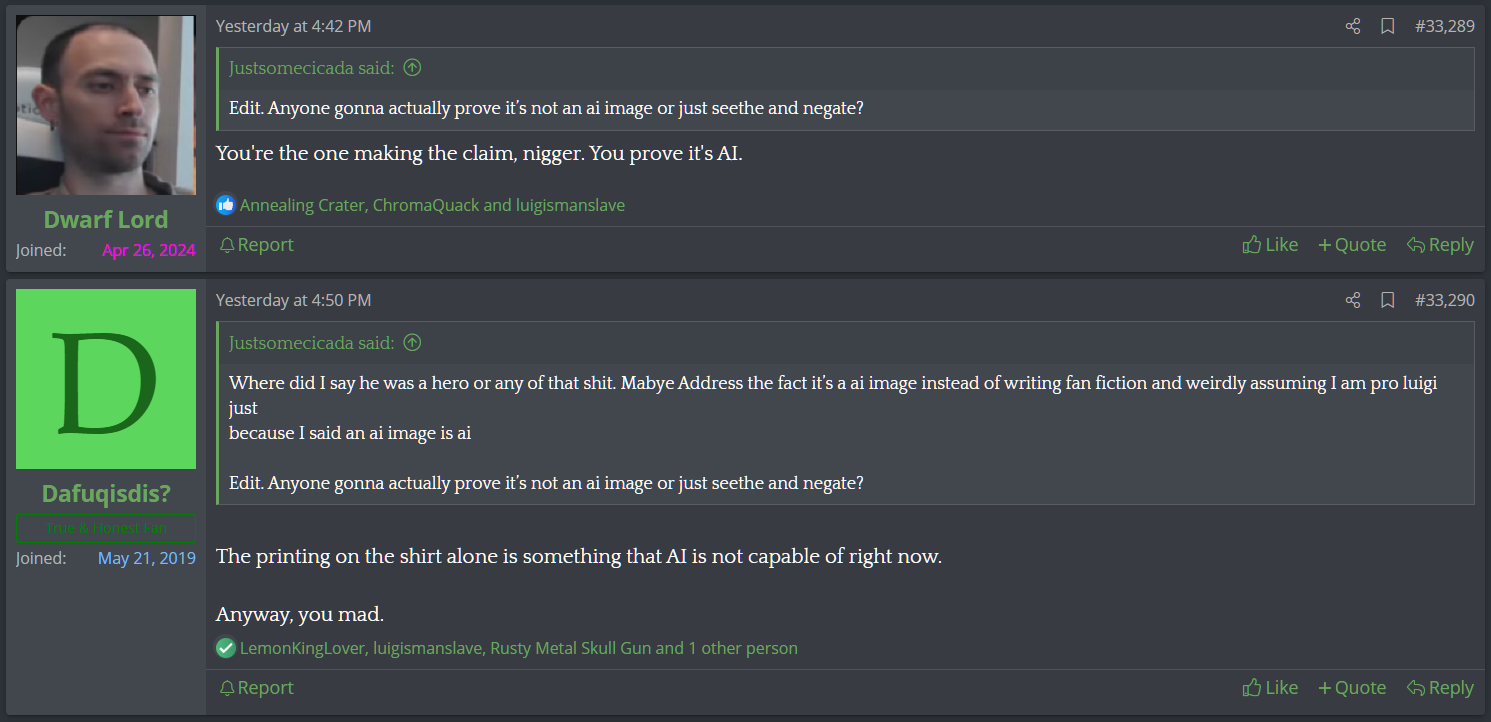1491x722 pixels.
Task: Jump to quoted post via arrow in first quote
Action: tap(412, 68)
